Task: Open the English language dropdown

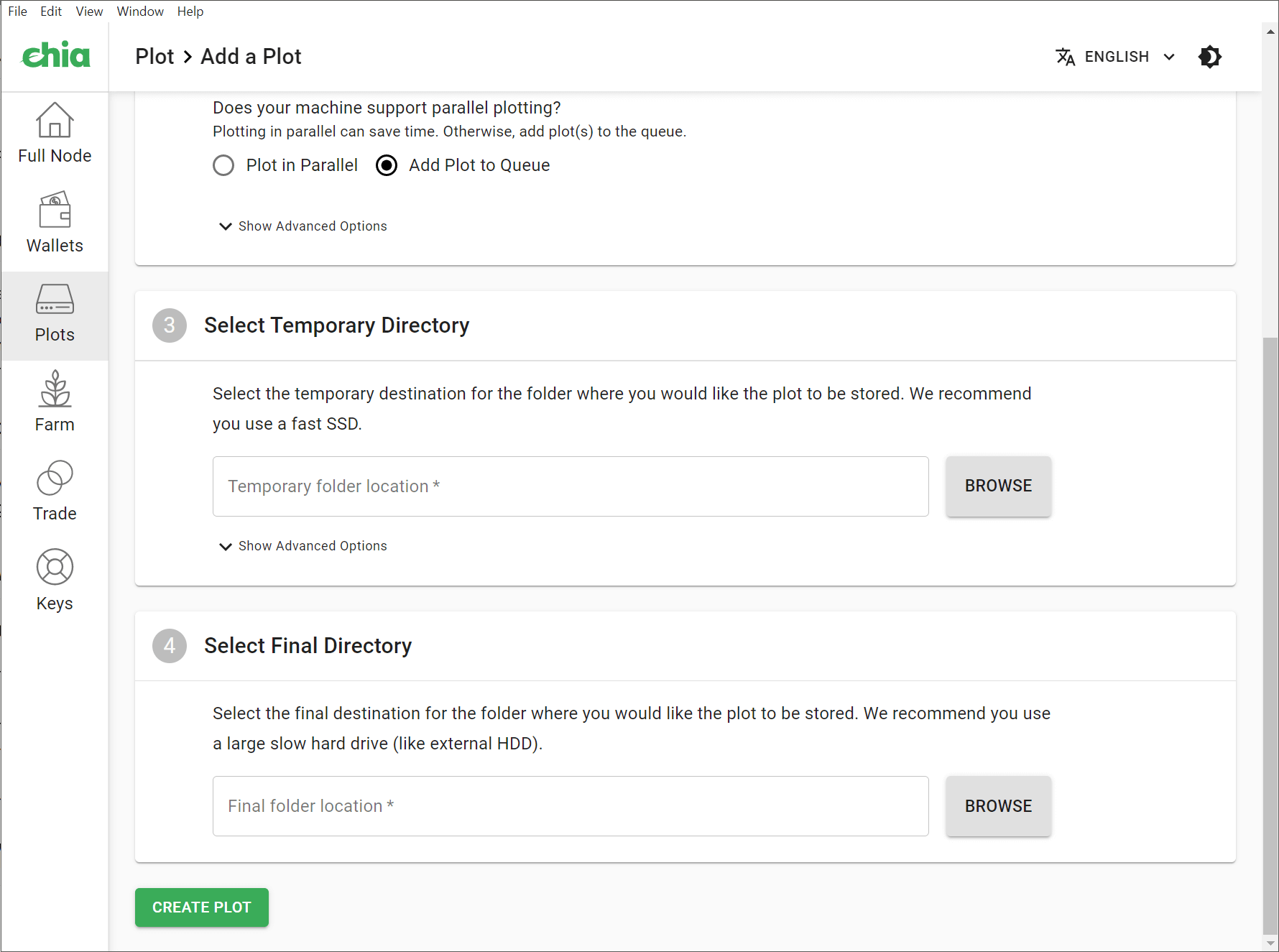Action: (1115, 57)
